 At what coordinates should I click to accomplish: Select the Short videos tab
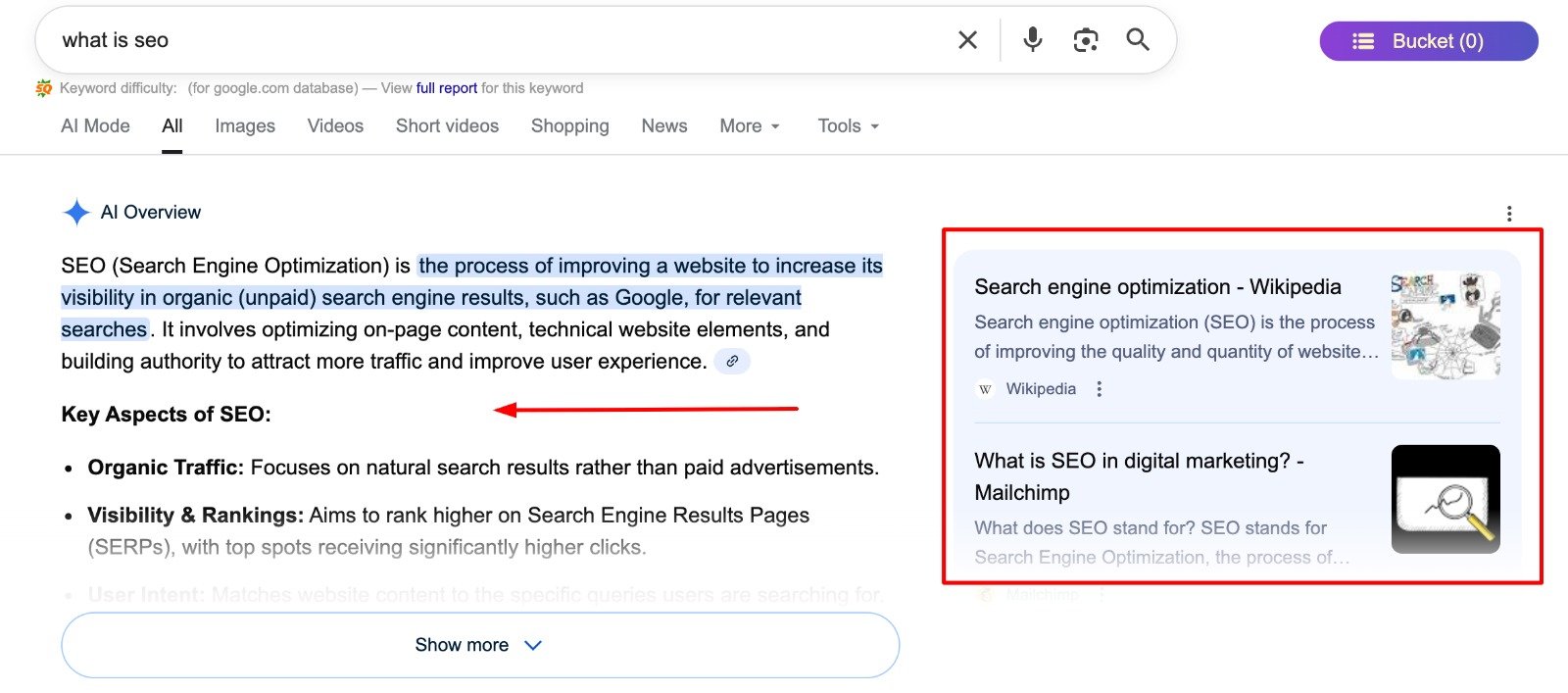[x=447, y=126]
